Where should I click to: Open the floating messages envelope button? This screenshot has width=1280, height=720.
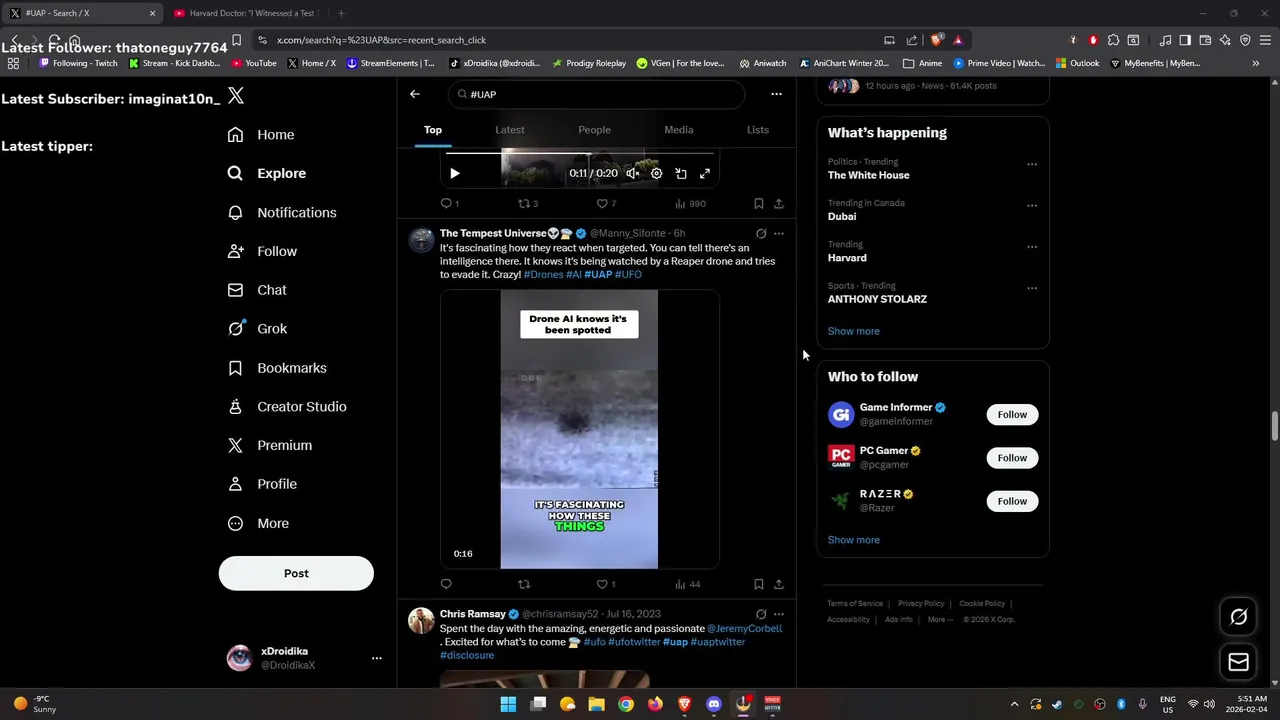point(1238,662)
